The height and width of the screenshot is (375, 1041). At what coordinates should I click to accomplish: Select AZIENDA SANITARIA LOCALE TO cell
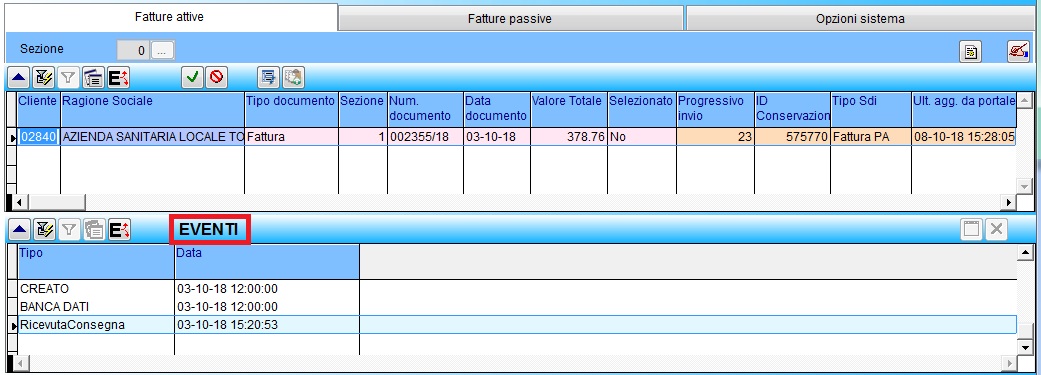point(153,137)
